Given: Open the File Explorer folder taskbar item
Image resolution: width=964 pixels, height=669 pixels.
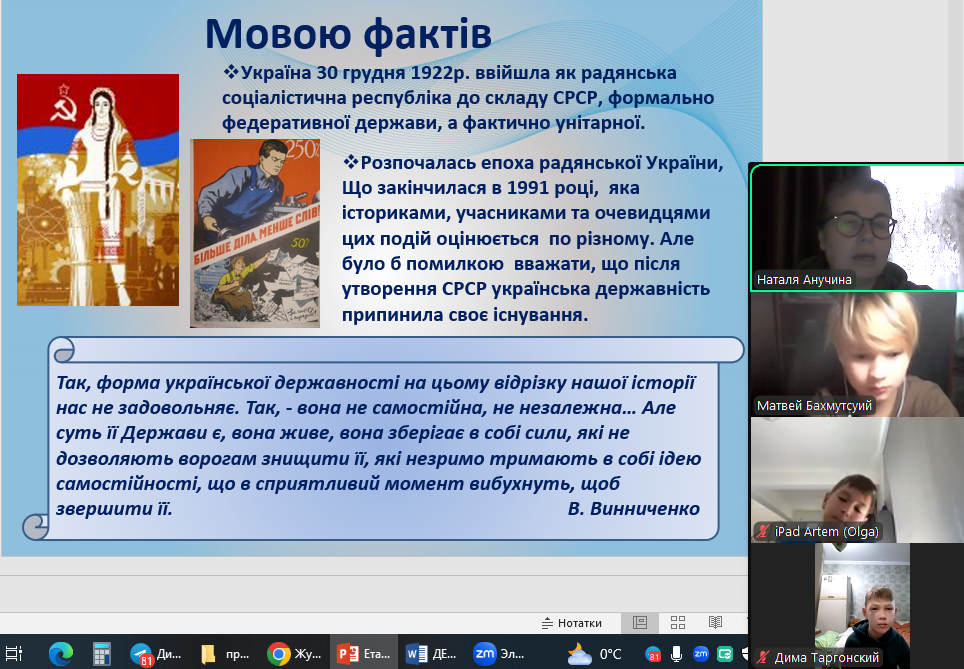Looking at the screenshot, I should point(225,653).
